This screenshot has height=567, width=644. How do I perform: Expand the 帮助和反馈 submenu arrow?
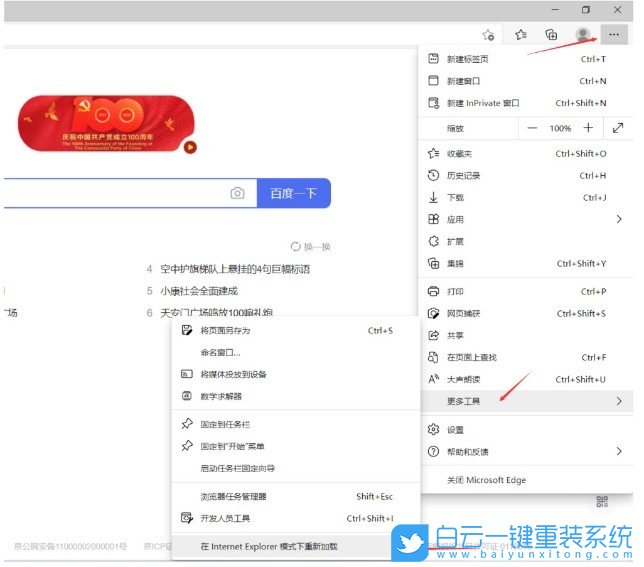[x=619, y=452]
